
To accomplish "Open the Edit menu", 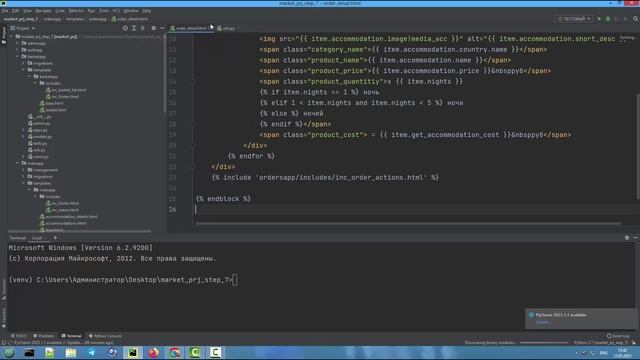I will [16, 11].
